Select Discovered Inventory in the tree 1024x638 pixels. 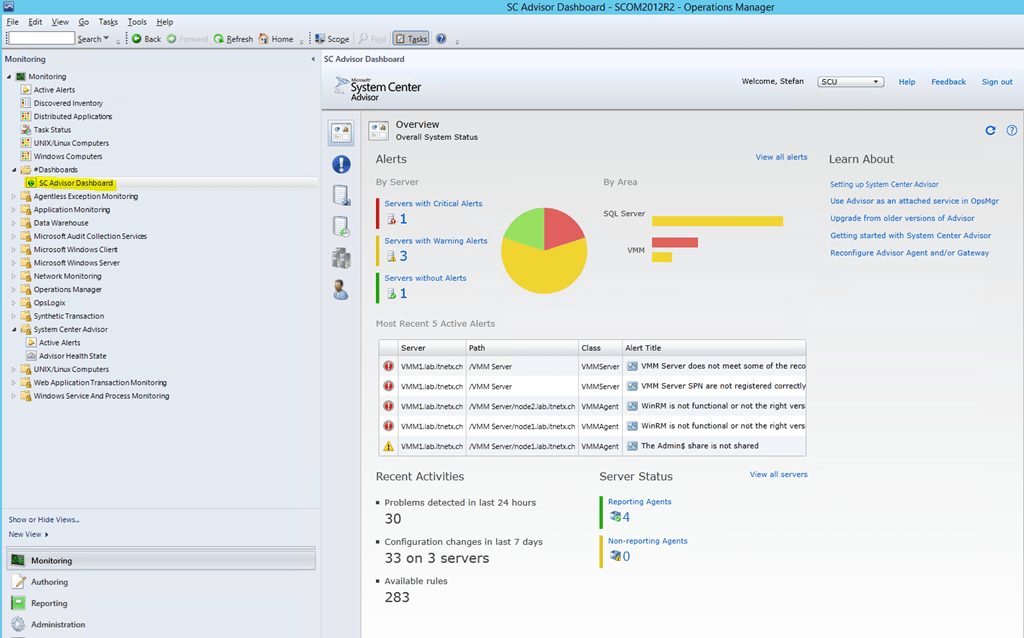68,103
